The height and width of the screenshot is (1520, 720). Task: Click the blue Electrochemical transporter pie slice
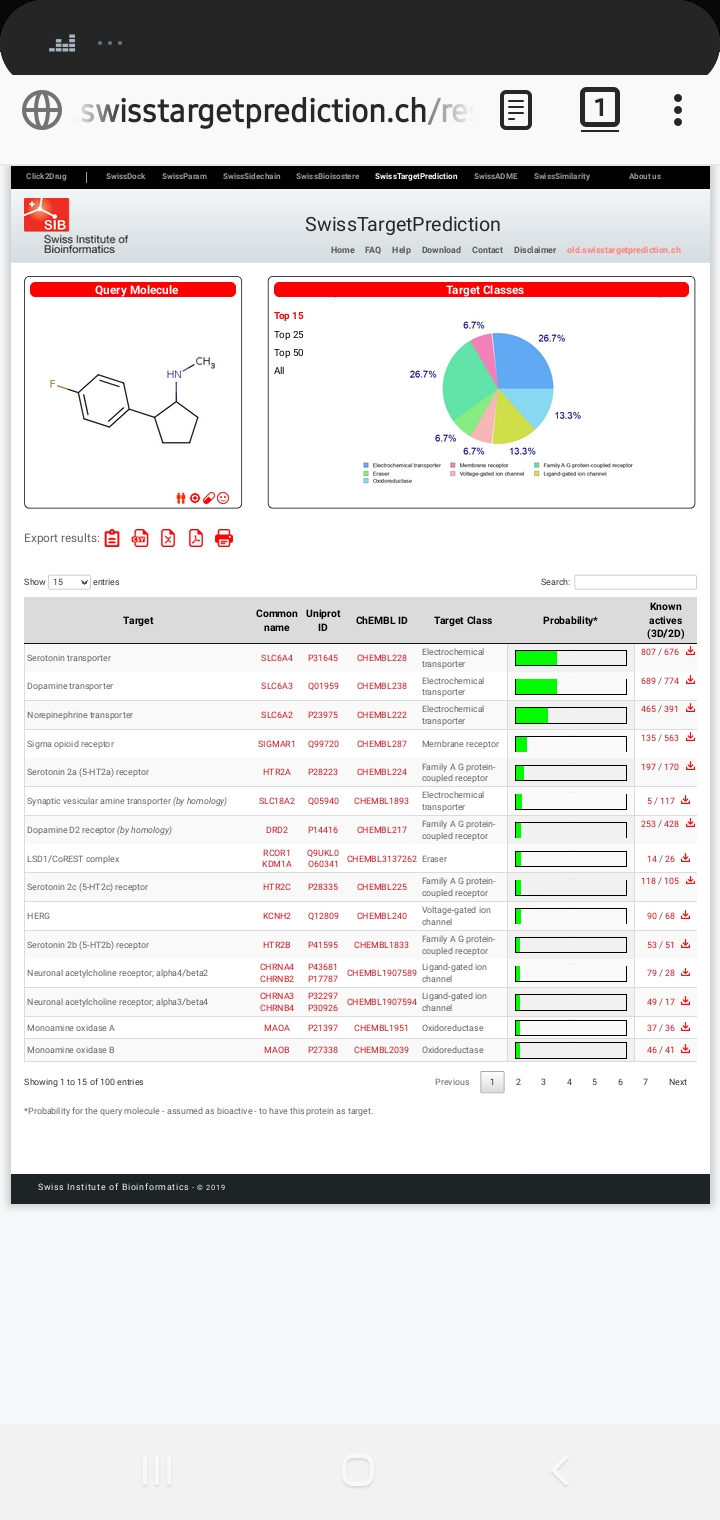point(523,361)
